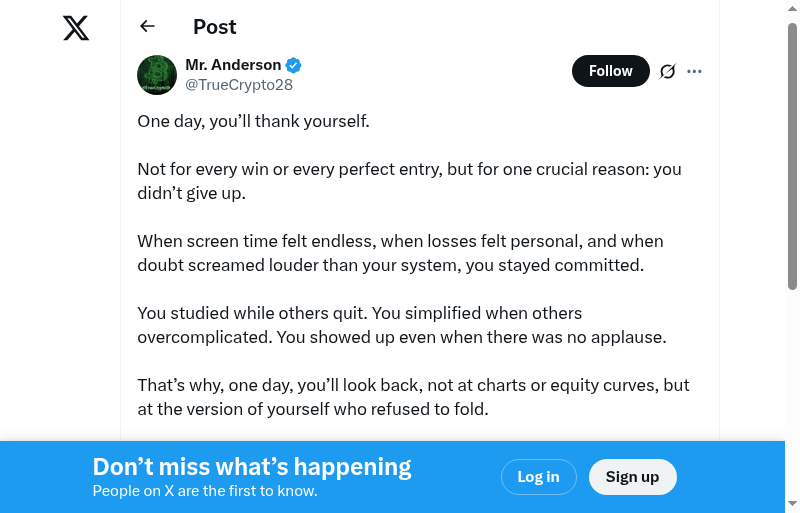Open the Mr. Anderson display name link
The width and height of the screenshot is (800, 513).
tap(233, 65)
